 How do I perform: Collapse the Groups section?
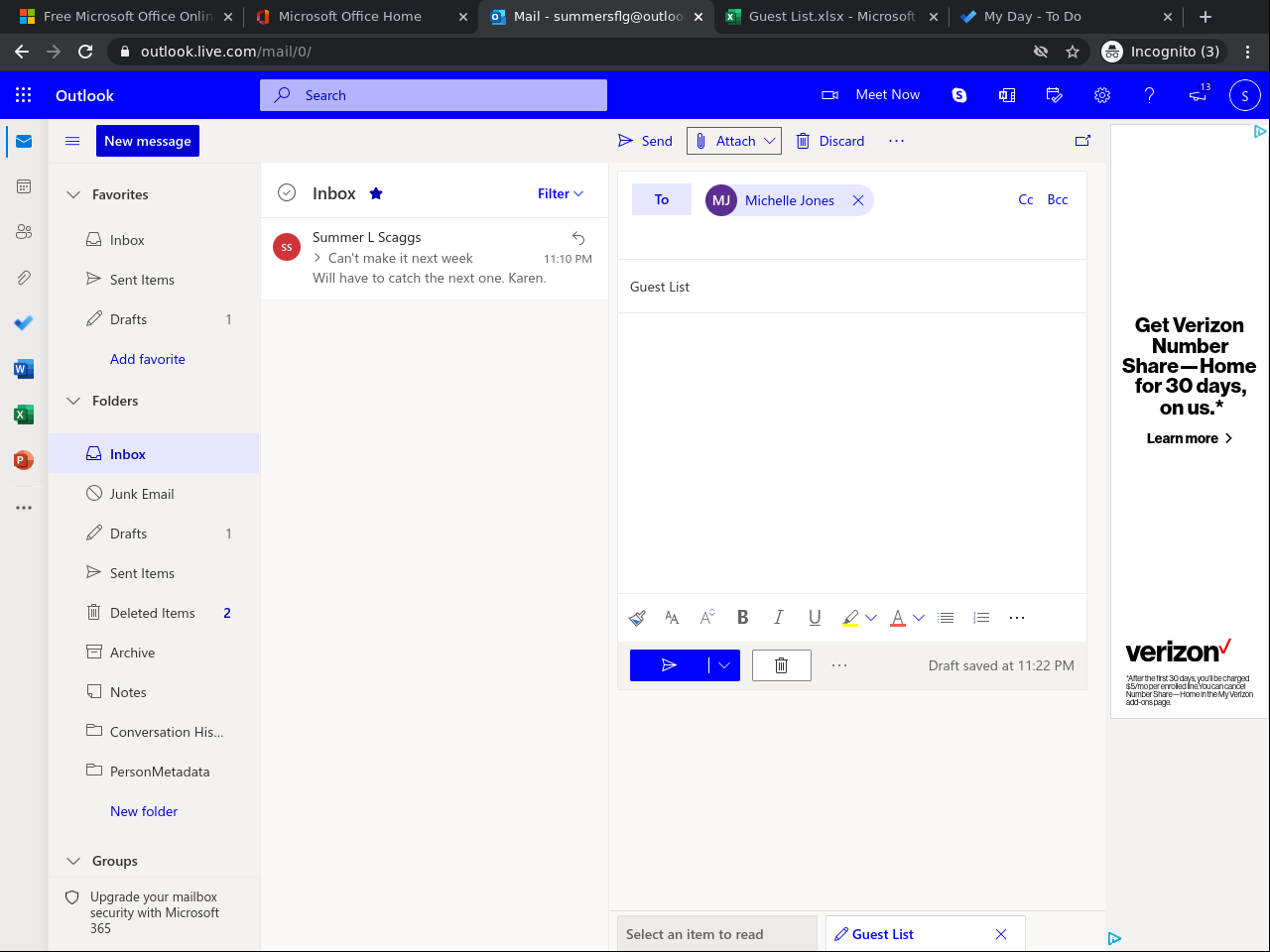coord(73,861)
